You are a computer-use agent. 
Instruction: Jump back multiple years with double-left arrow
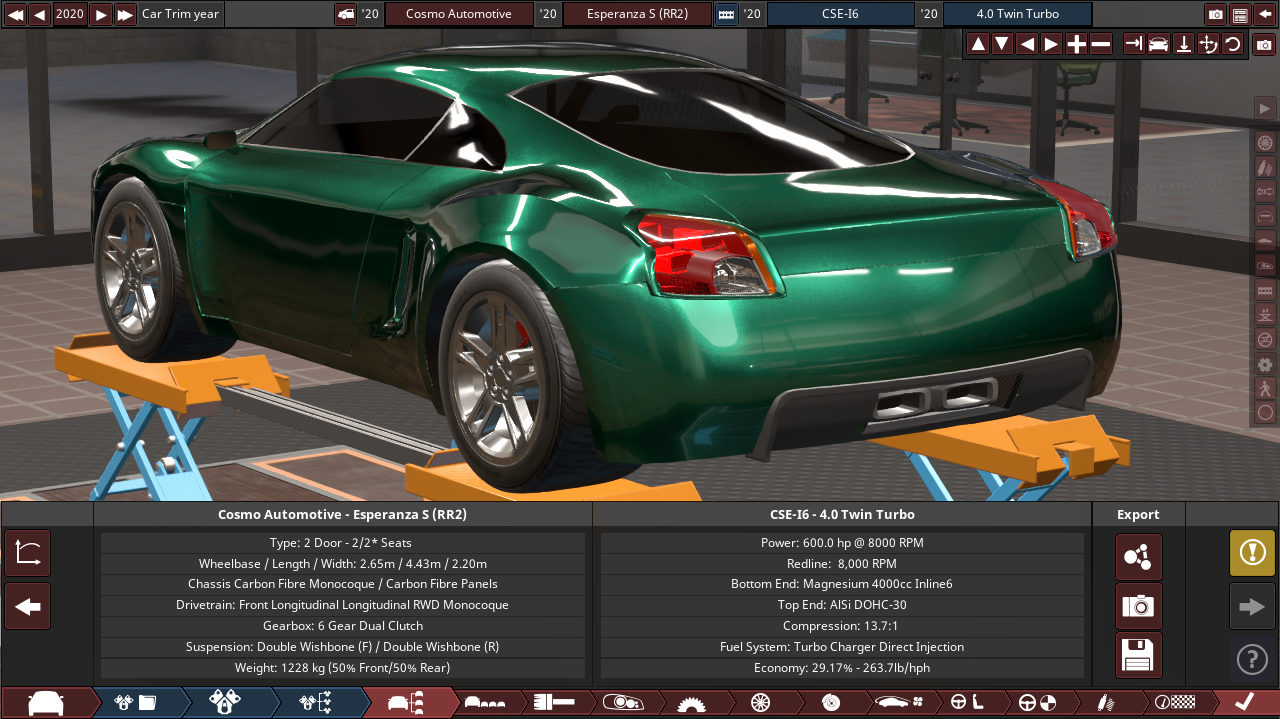click(15, 14)
